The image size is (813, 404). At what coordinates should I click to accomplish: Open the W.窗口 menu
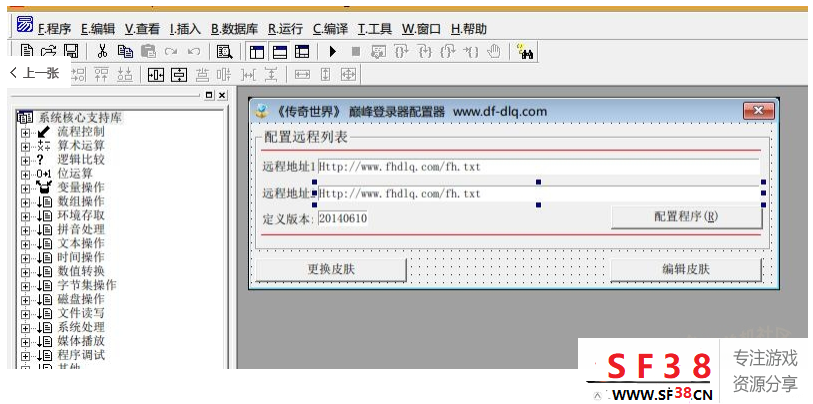422,29
